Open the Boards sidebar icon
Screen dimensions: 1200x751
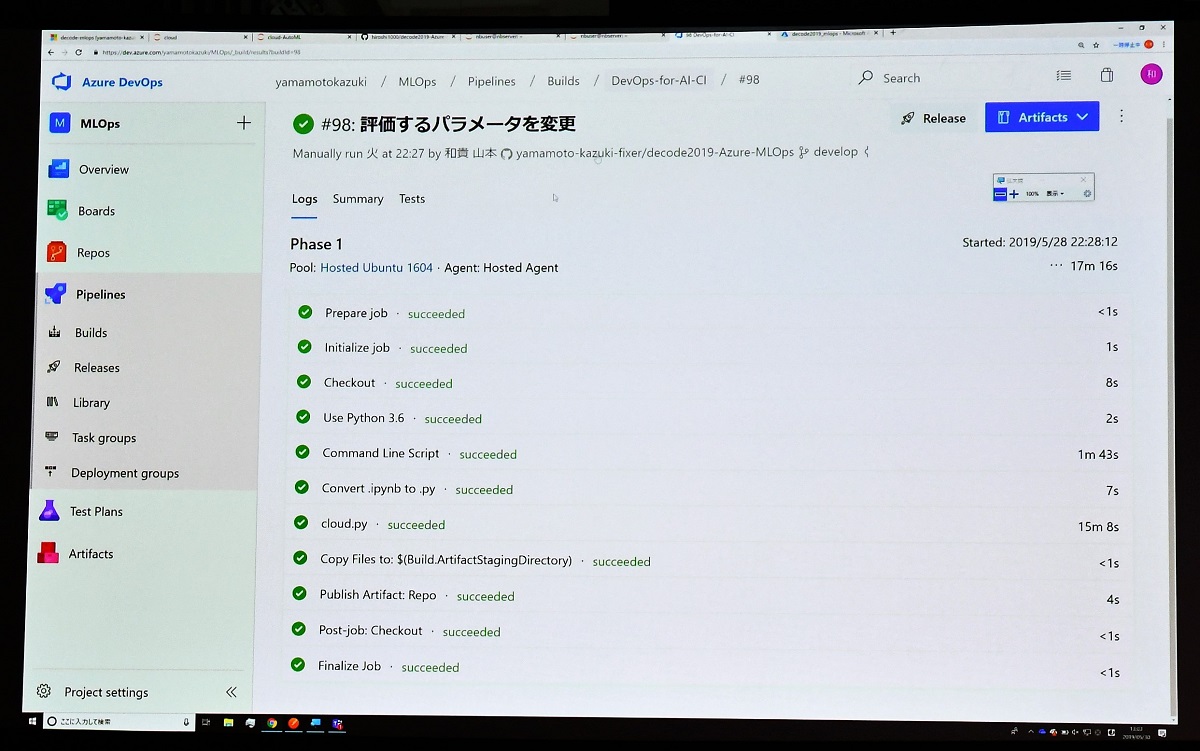click(58, 210)
